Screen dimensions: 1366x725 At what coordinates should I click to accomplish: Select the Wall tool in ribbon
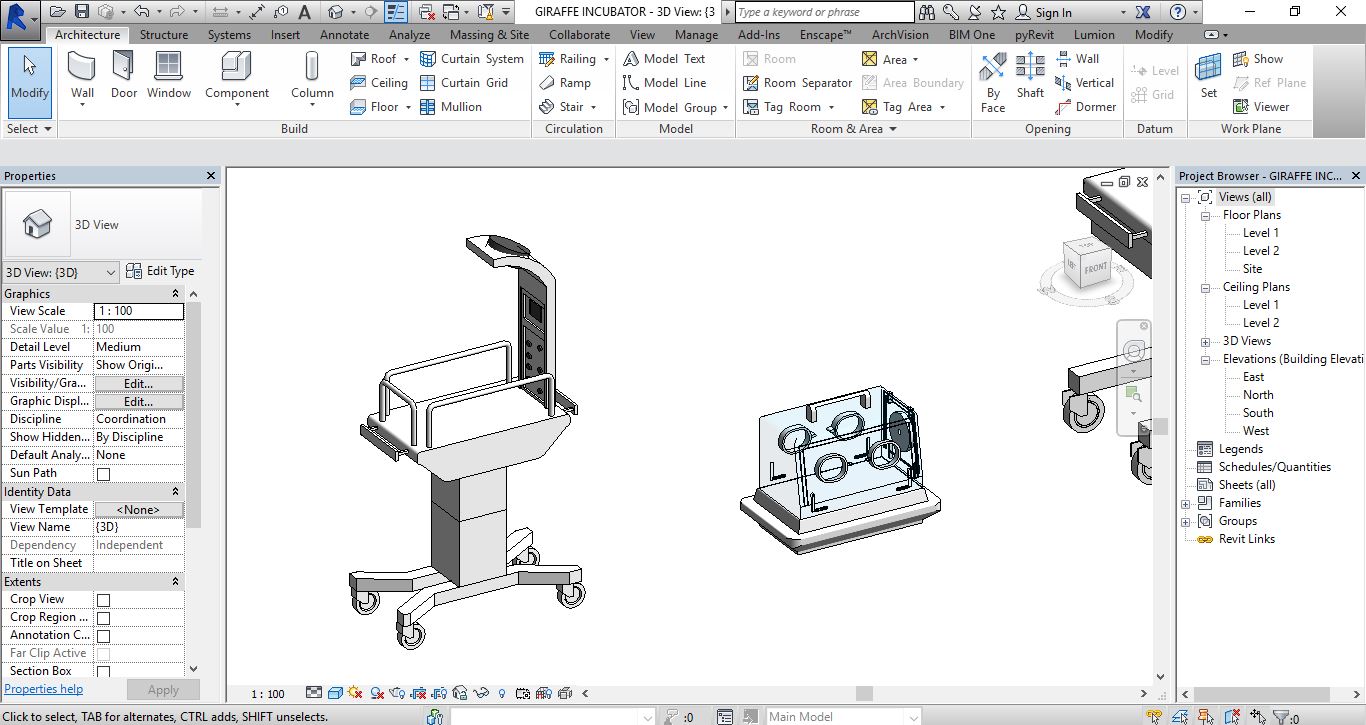point(82,76)
